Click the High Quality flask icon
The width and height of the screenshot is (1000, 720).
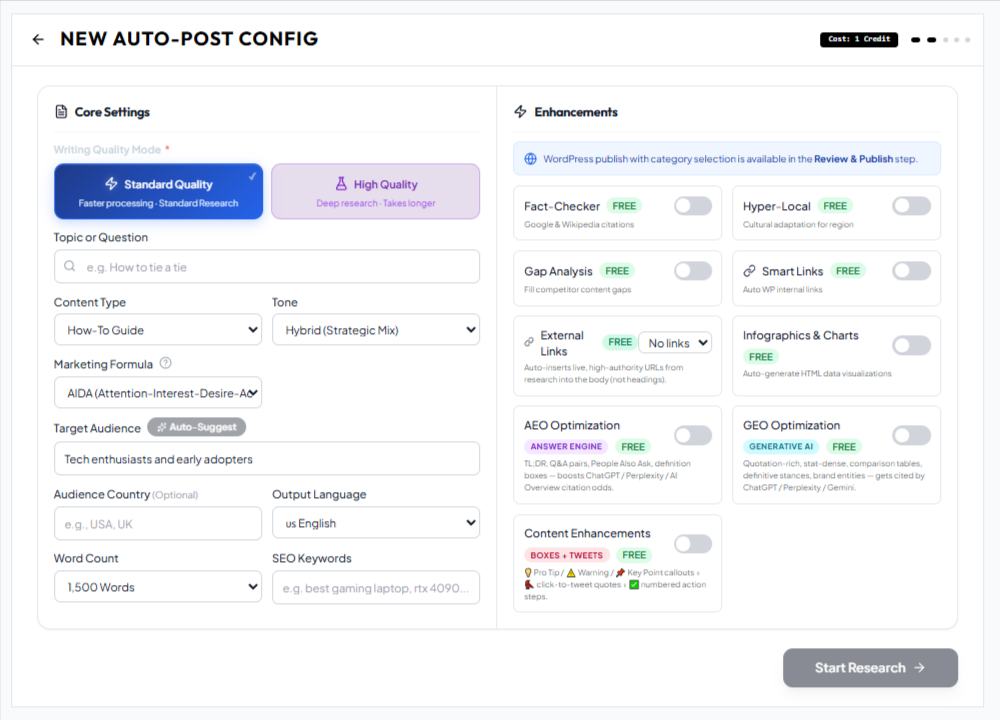(341, 184)
